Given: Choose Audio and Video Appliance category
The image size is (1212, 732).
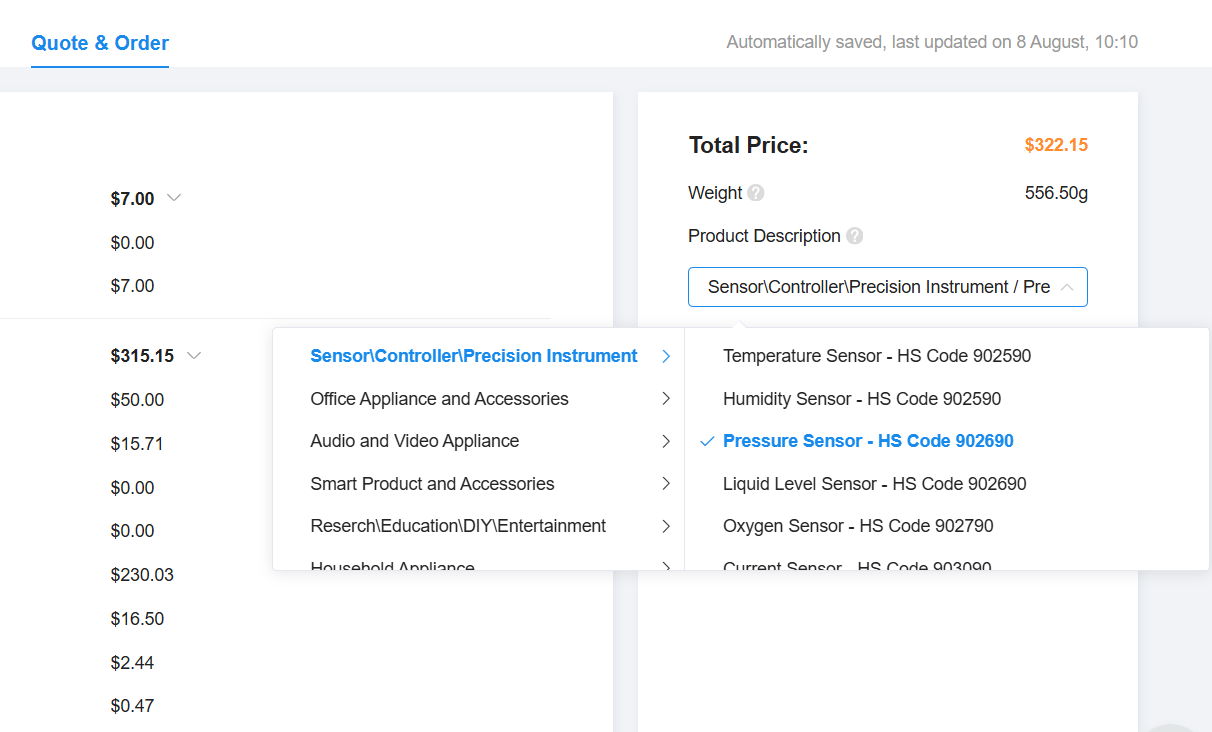Looking at the screenshot, I should pos(414,441).
